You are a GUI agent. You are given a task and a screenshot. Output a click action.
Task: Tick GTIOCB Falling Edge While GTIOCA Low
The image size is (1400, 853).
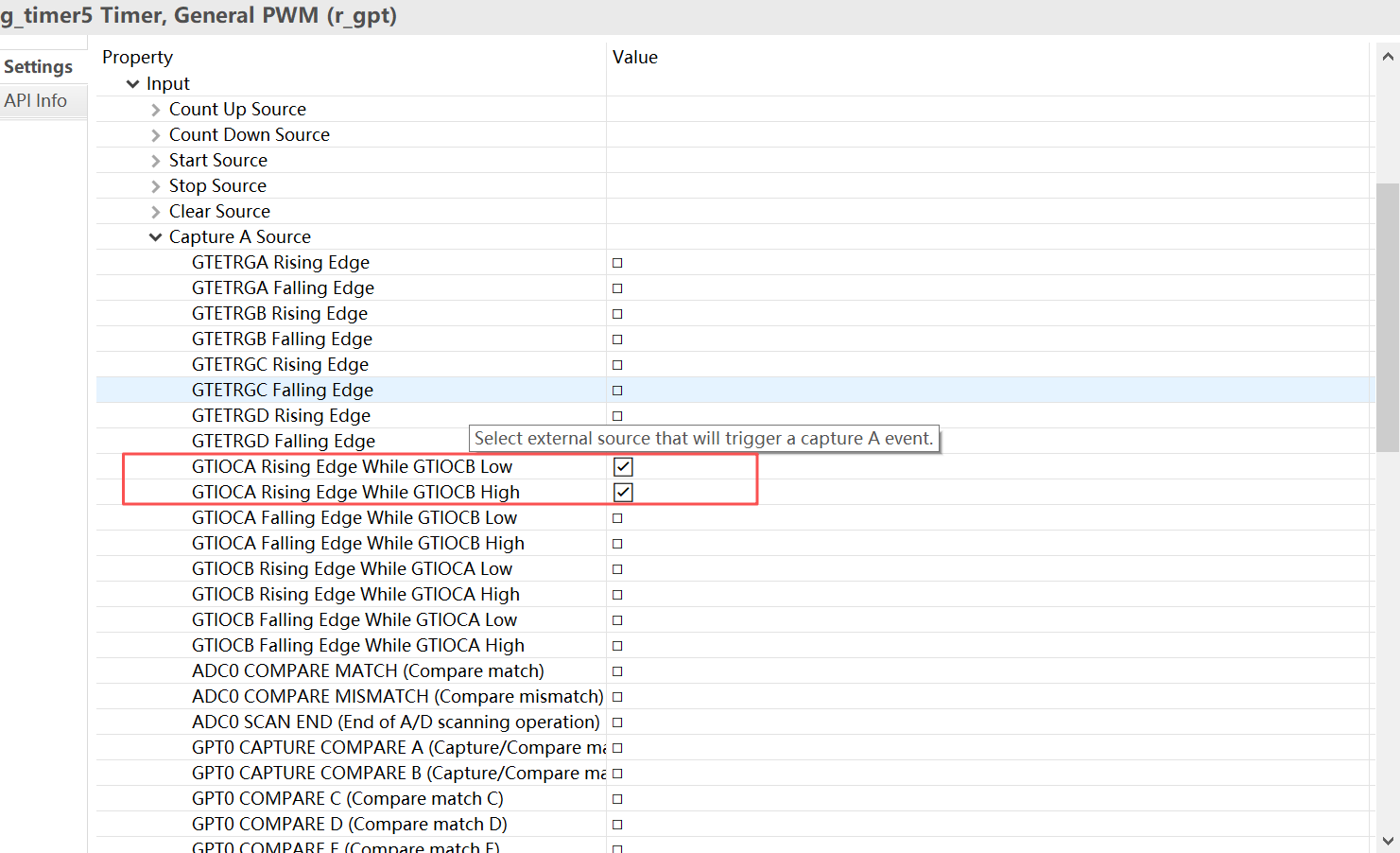[617, 620]
